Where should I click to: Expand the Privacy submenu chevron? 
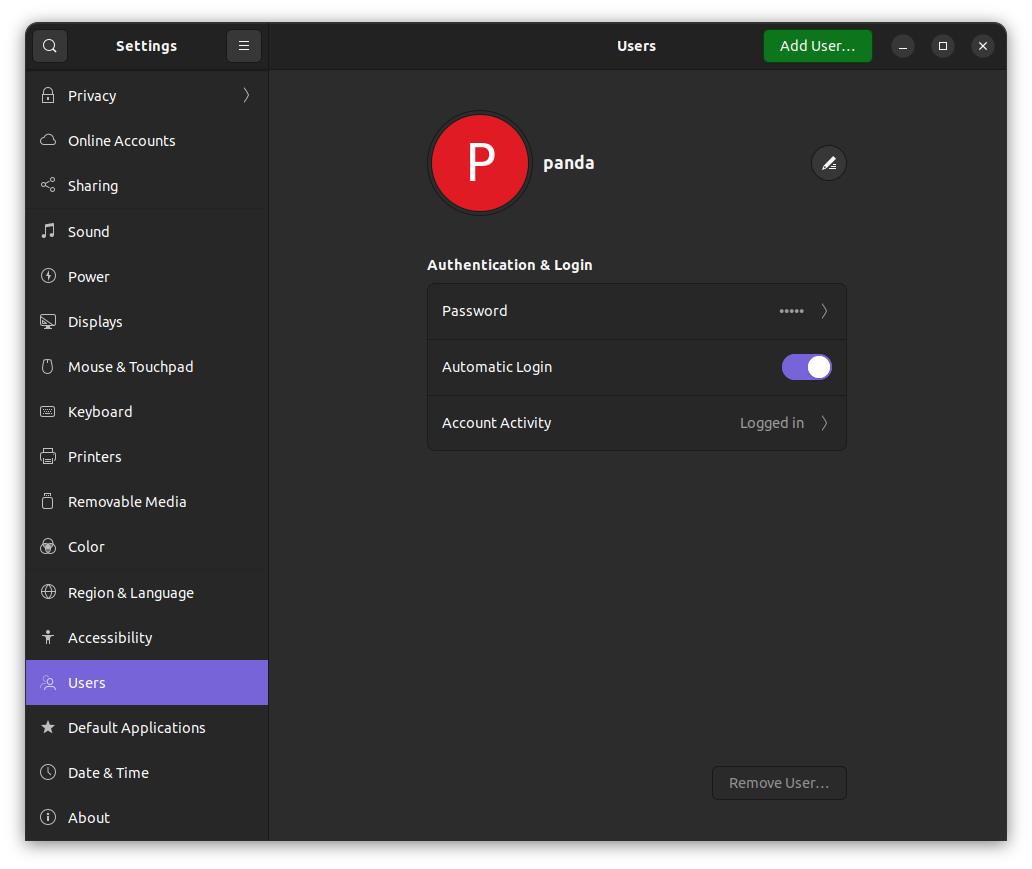pos(246,95)
